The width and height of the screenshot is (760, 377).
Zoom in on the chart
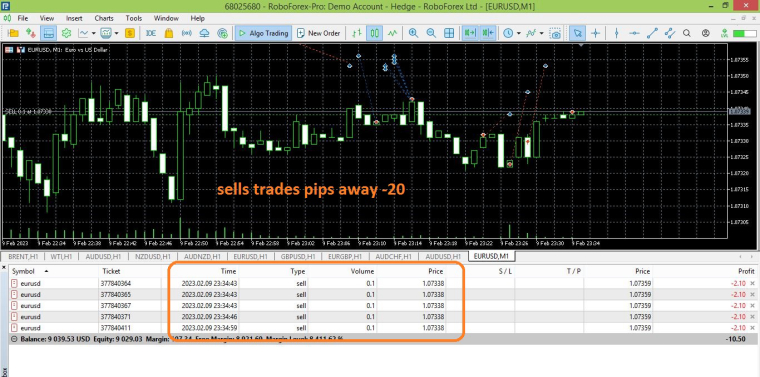pos(413,33)
